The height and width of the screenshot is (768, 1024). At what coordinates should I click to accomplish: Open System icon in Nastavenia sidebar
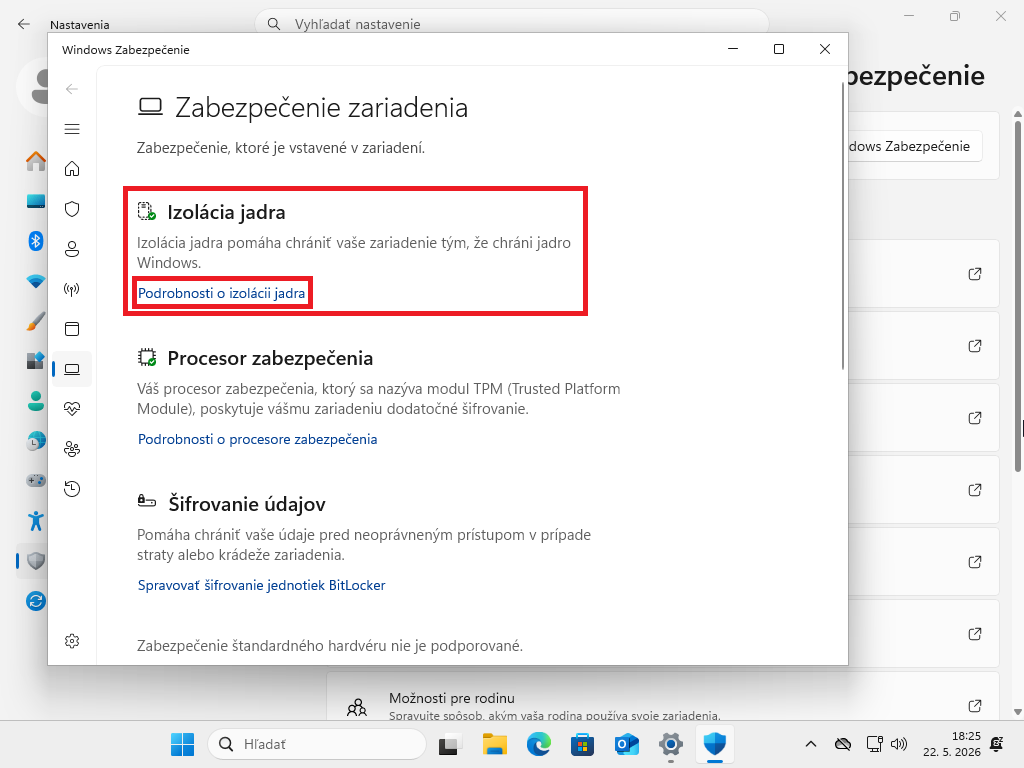(x=35, y=200)
